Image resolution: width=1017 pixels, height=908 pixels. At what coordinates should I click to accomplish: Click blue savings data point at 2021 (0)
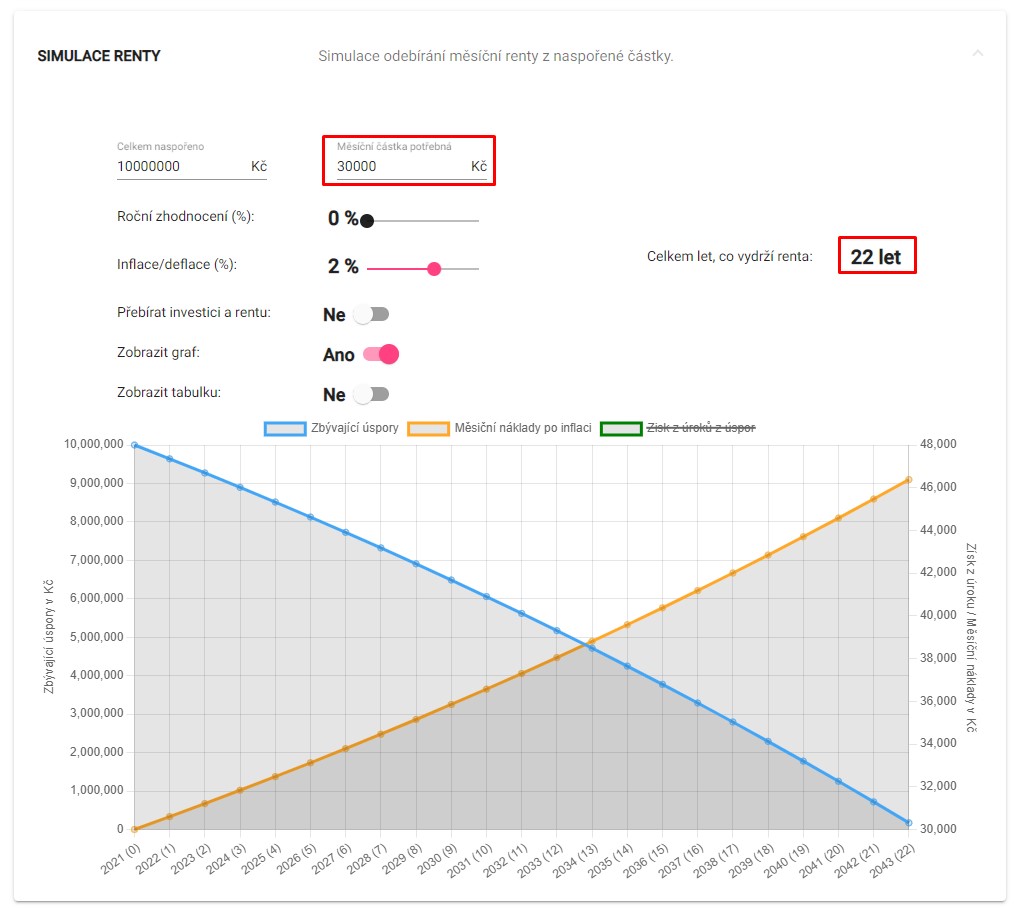pos(134,445)
